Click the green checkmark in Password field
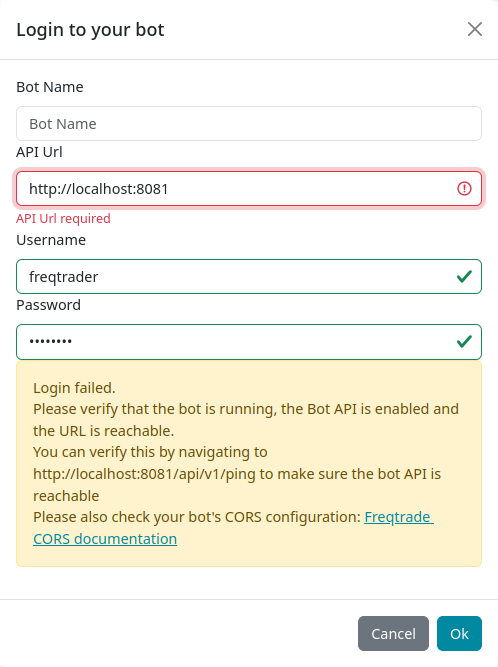Image resolution: width=498 pixels, height=667 pixels. click(464, 341)
